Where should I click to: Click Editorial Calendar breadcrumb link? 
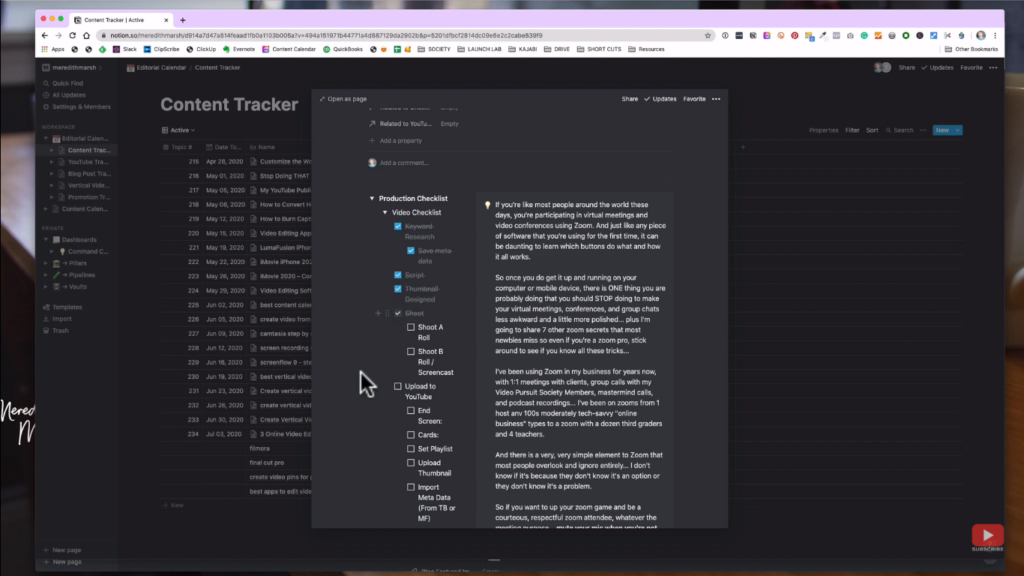(x=156, y=68)
